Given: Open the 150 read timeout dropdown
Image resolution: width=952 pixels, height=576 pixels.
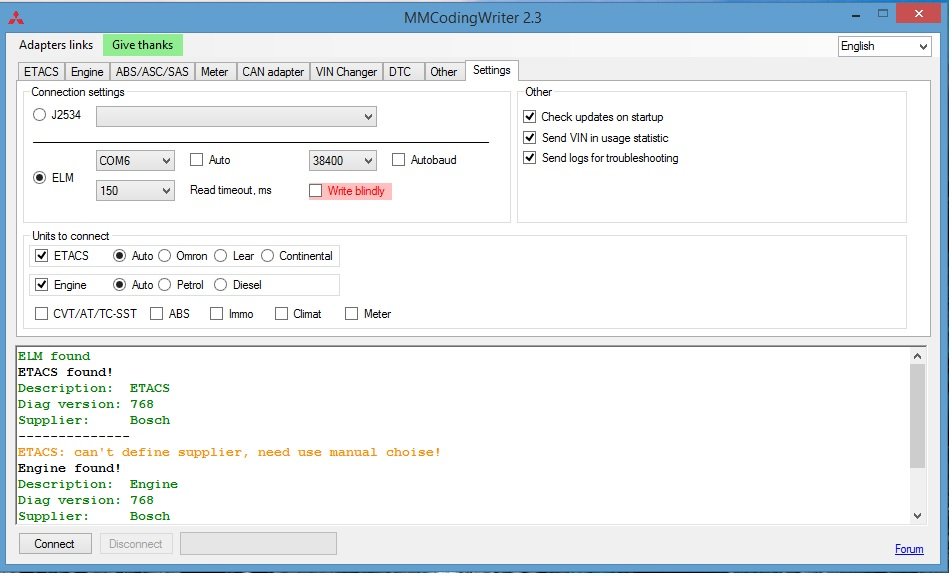Looking at the screenshot, I should 135,191.
